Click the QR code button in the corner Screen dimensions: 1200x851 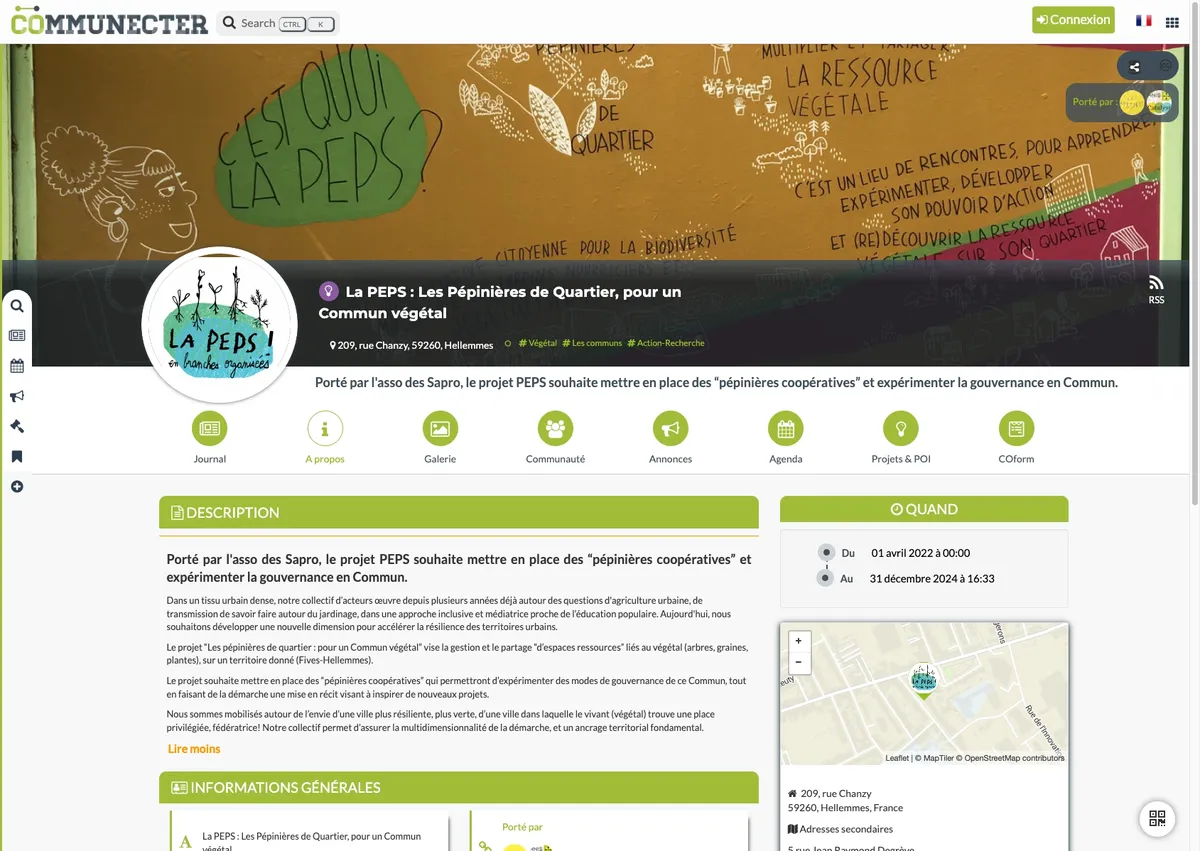pyautogui.click(x=1157, y=819)
